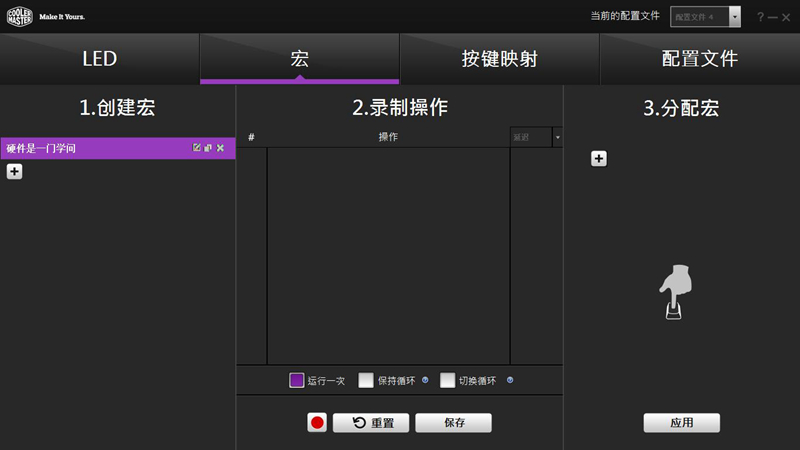Click the Cooler Master logo

click(x=19, y=16)
